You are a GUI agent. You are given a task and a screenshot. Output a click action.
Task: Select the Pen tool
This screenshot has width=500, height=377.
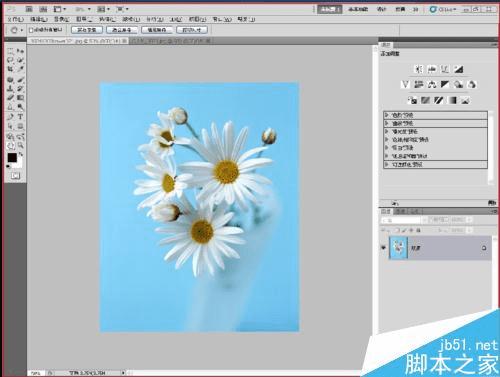click(x=10, y=117)
